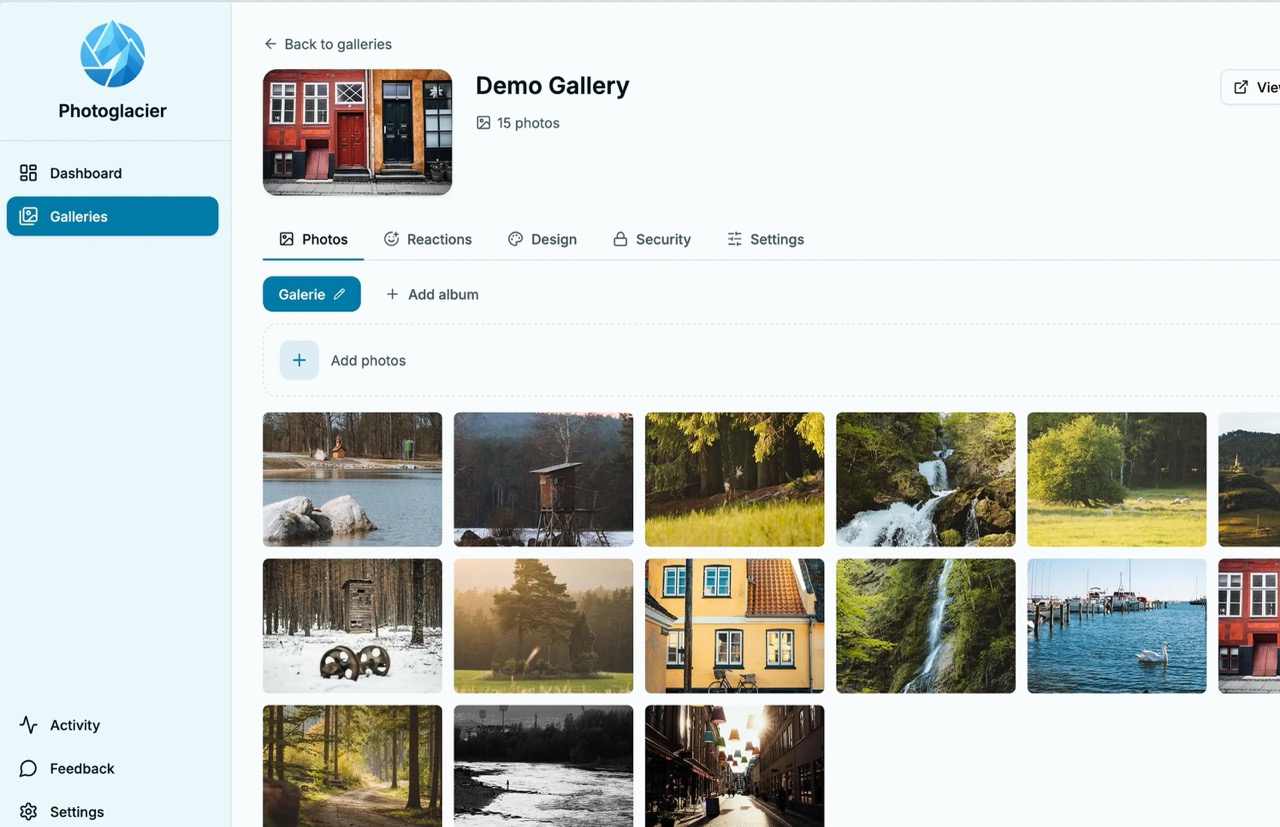Click the Feedback speech bubble icon
1280x827 pixels.
point(25,768)
